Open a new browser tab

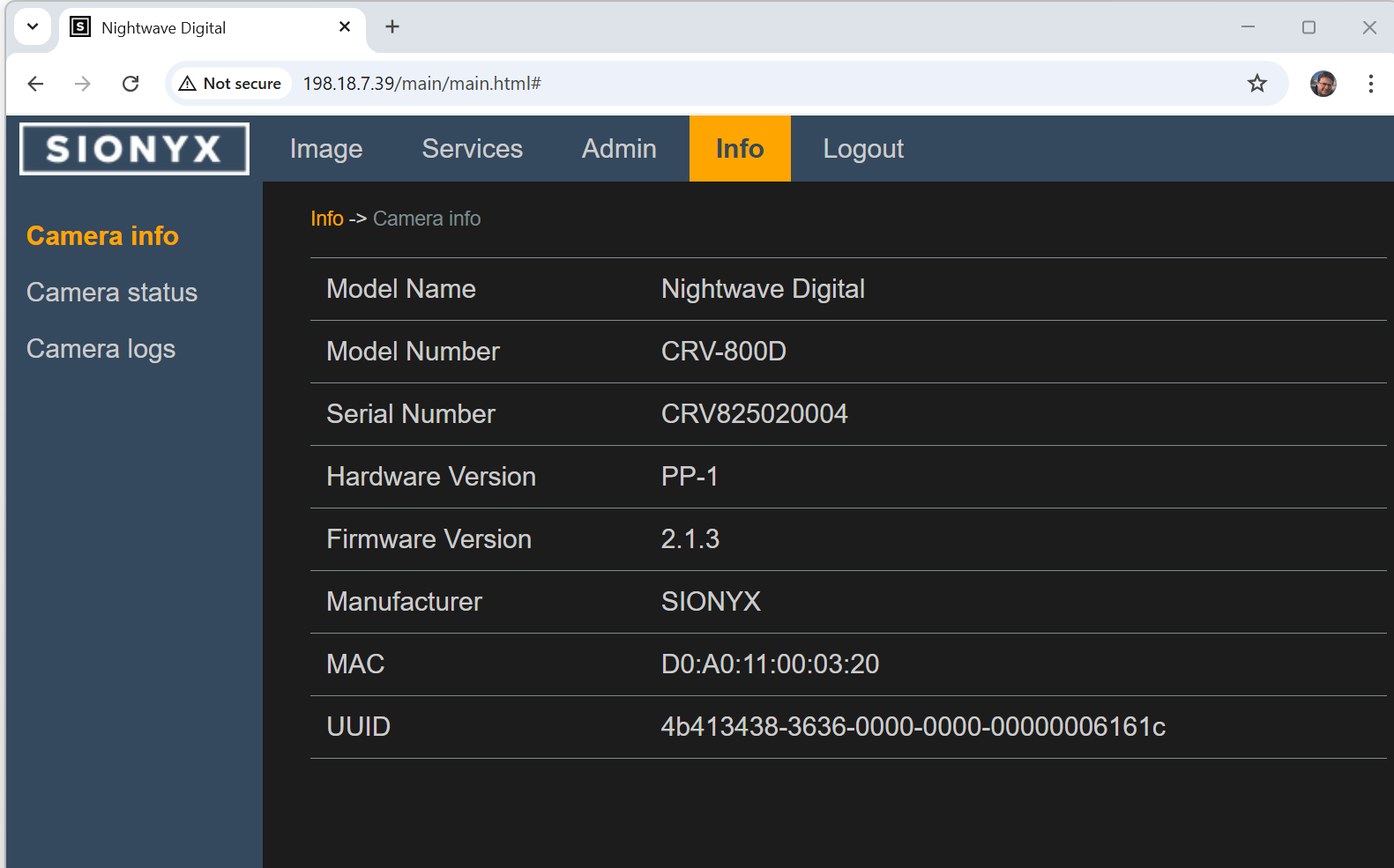pos(392,27)
